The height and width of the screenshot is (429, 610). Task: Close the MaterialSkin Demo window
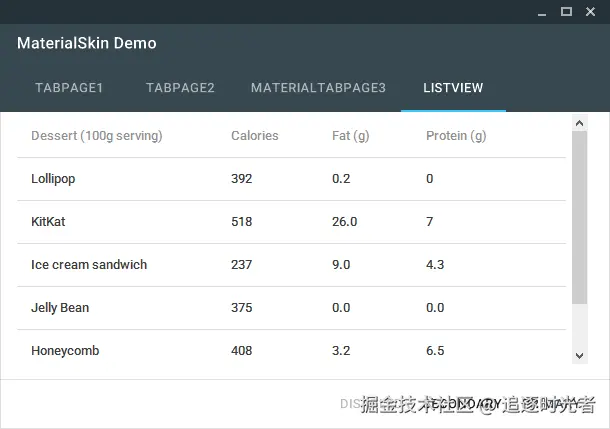591,12
